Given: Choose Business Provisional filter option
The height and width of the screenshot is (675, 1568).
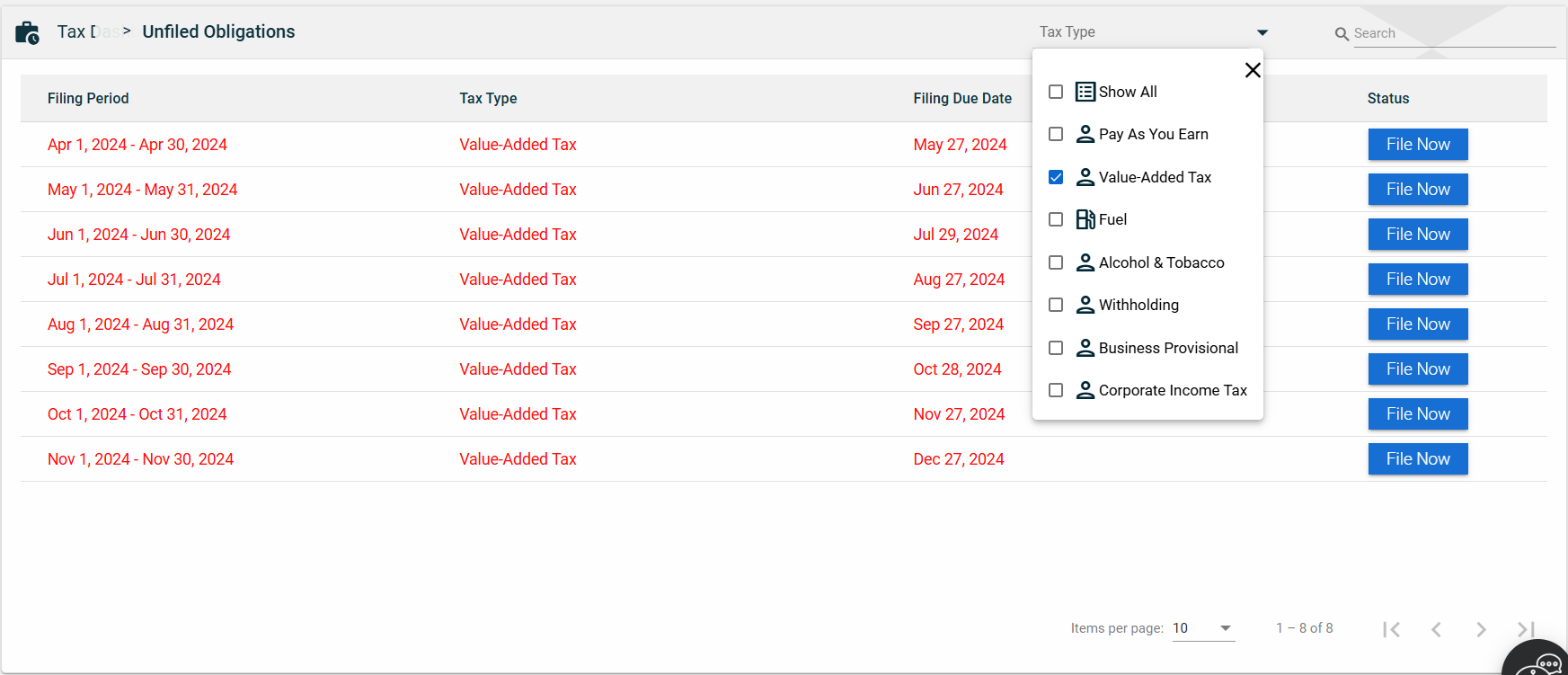Looking at the screenshot, I should [x=1167, y=348].
